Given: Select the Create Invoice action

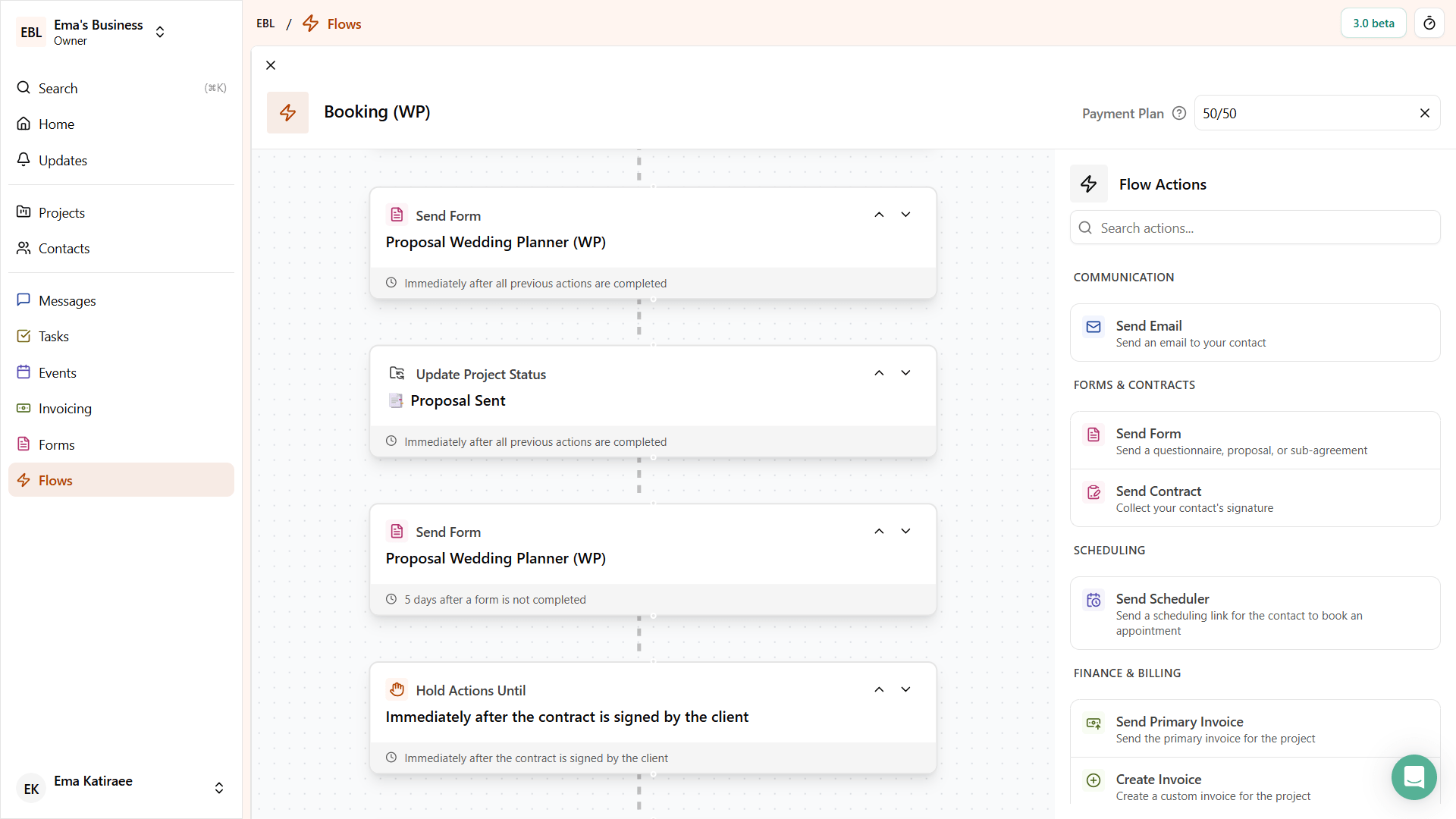Looking at the screenshot, I should [1254, 786].
